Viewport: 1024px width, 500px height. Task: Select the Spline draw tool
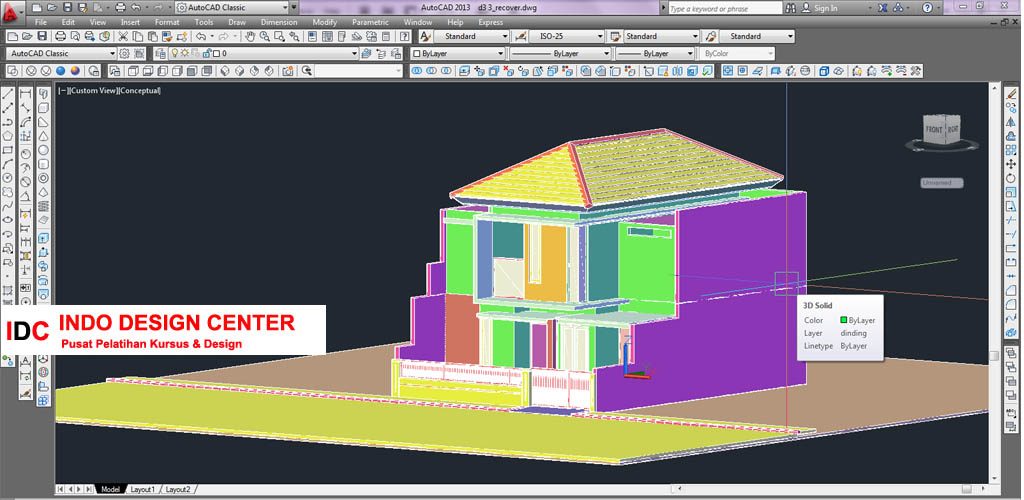tap(8, 206)
